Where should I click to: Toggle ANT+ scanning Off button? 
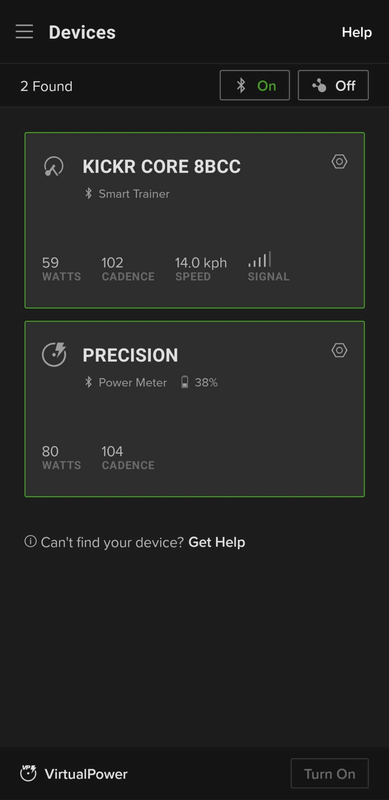[333, 85]
